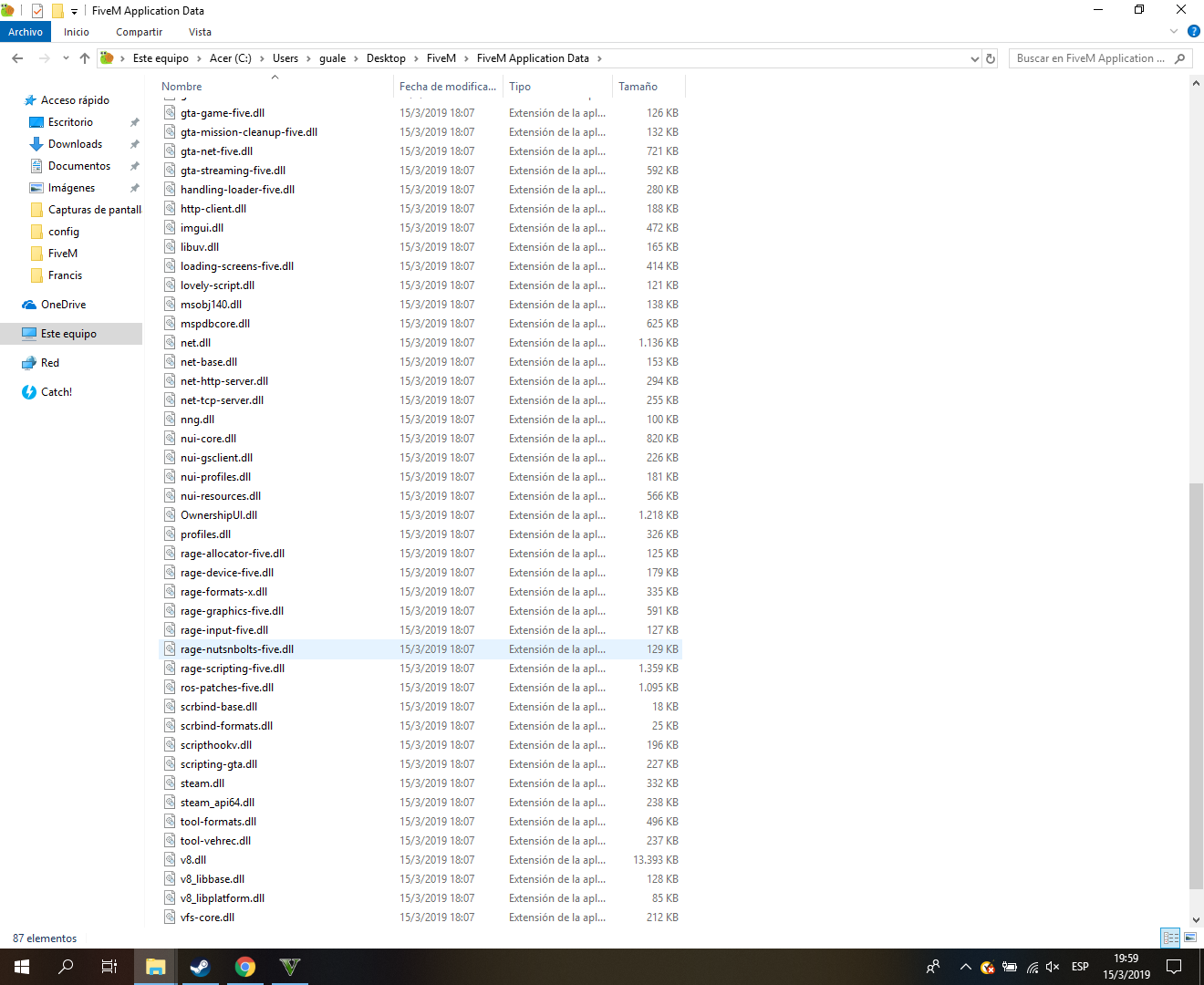Select OwnershipUI.dll file
The width and height of the screenshot is (1204, 985).
(x=420, y=515)
